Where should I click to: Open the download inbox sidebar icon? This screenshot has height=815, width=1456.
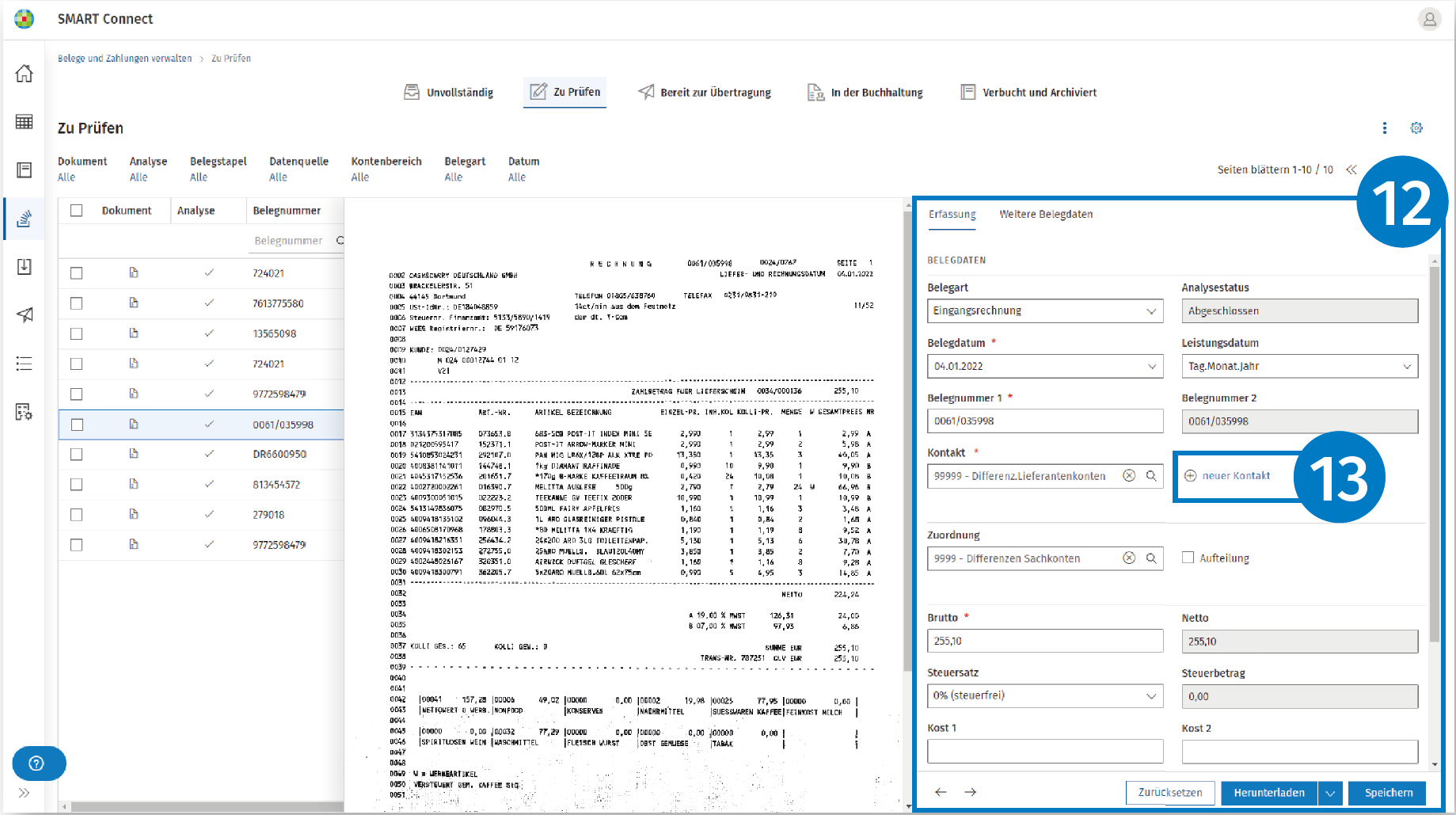point(25,266)
